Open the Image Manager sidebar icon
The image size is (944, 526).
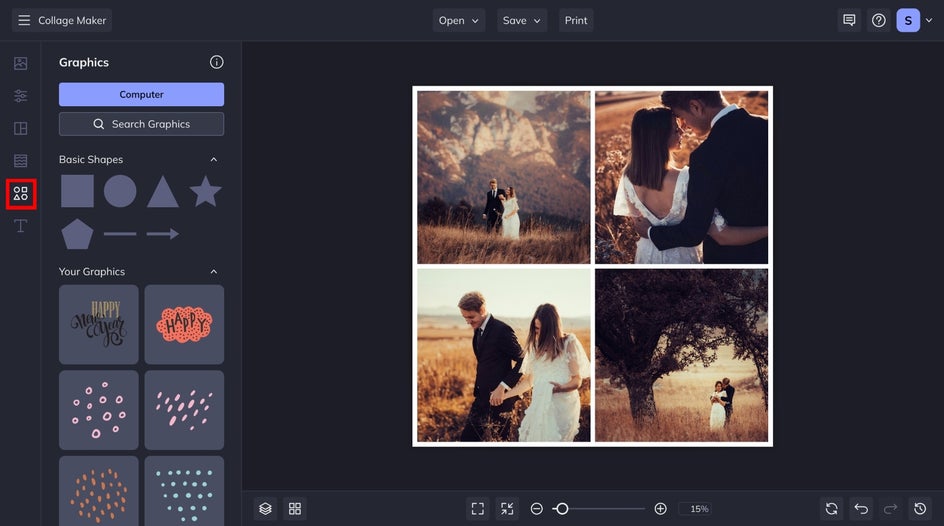click(x=20, y=63)
